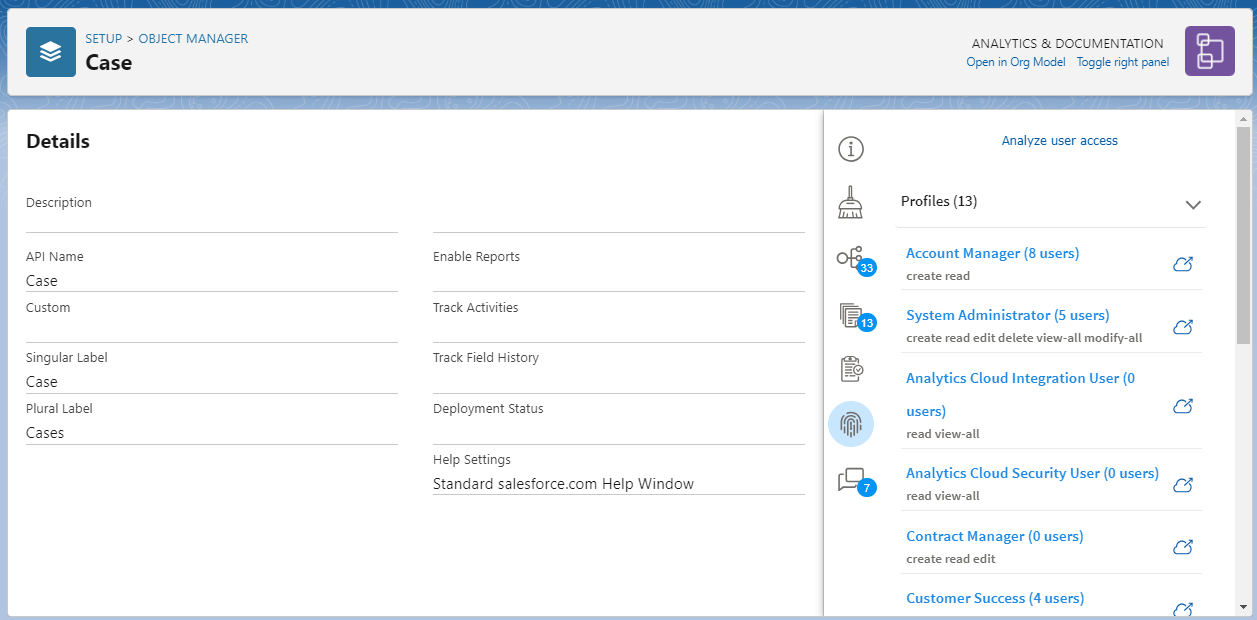Viewport: 1257px width, 620px height.
Task: Click the blue Object Manager stack icon
Action: pos(50,51)
